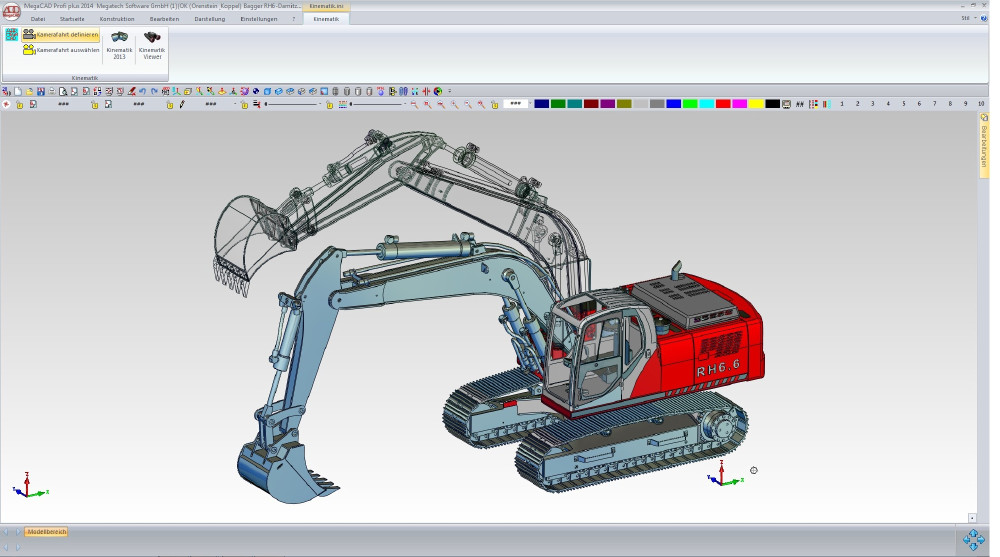Open the Datei menu tab
This screenshot has width=1000, height=557.
coord(38,19)
